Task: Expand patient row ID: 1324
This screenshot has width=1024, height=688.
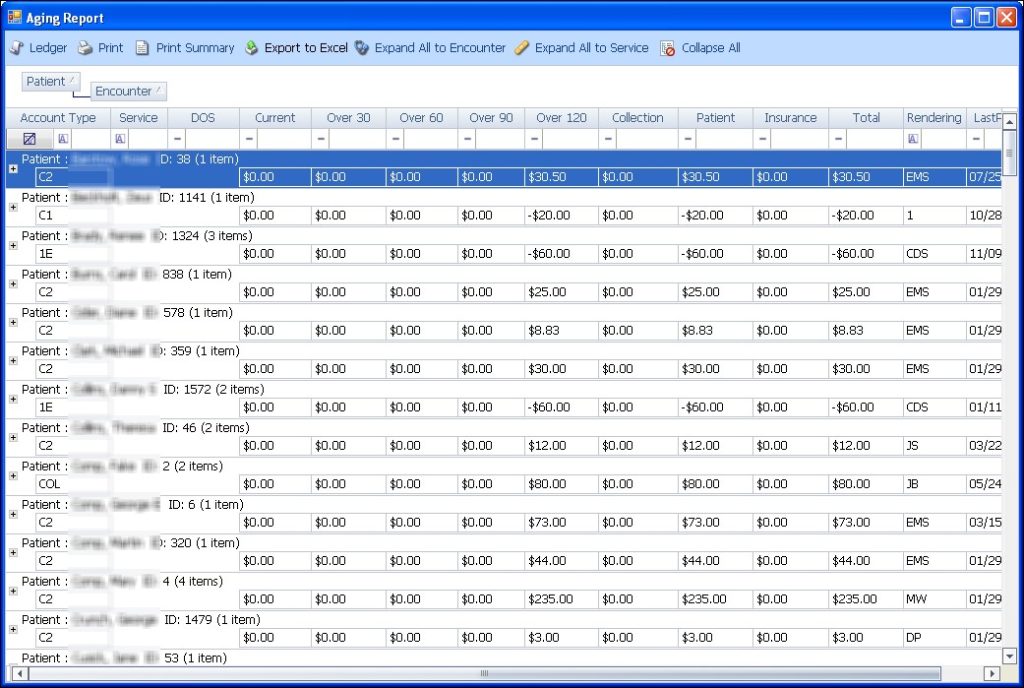Action: [13, 245]
